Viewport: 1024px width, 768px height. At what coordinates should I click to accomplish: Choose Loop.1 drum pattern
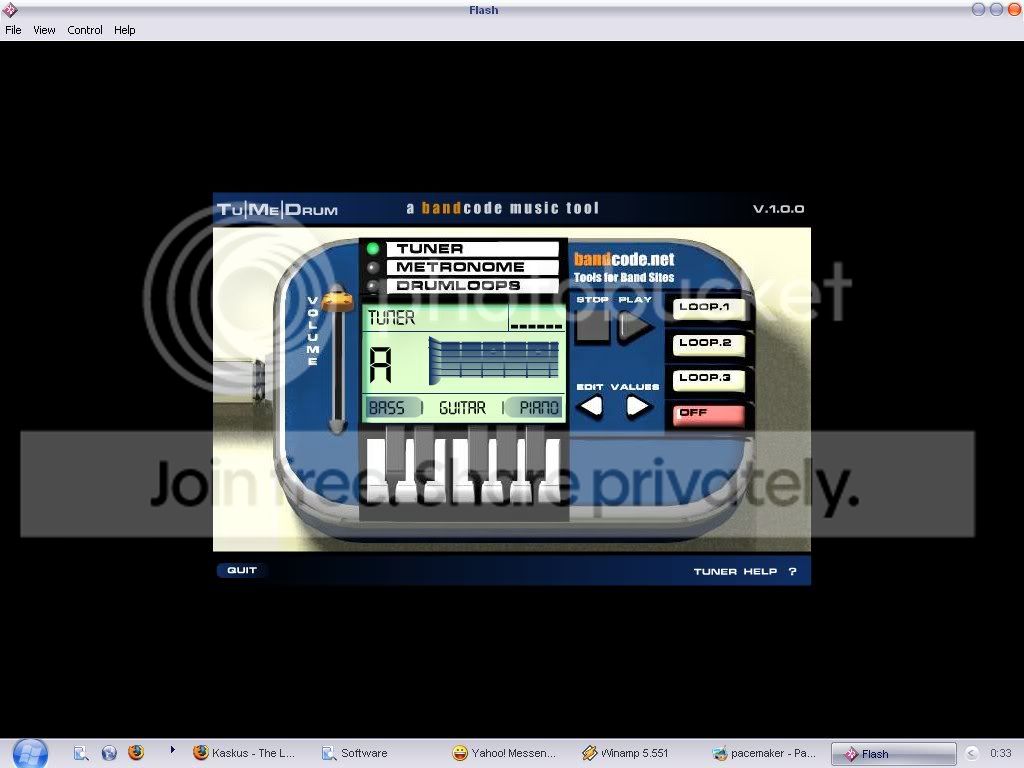click(x=709, y=308)
